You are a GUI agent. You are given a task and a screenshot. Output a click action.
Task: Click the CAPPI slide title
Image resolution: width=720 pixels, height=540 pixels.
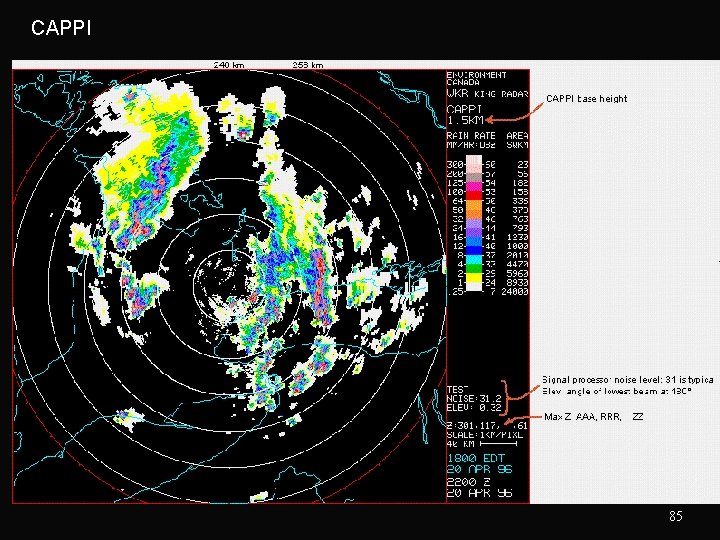pyautogui.click(x=61, y=28)
